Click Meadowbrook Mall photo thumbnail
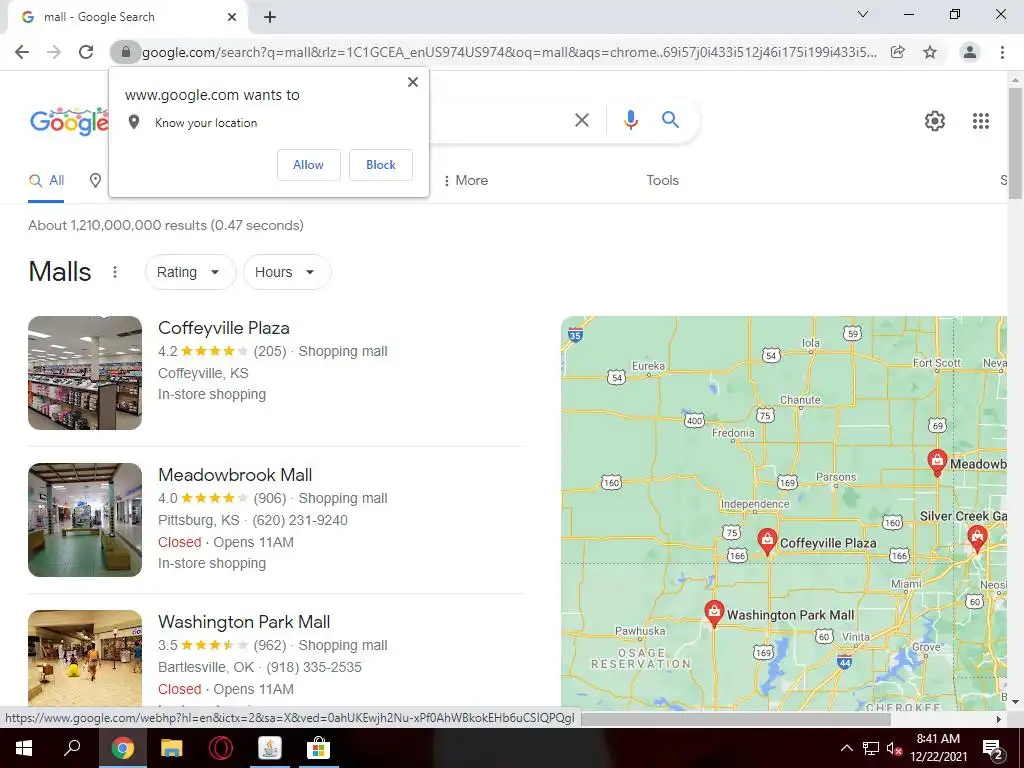This screenshot has width=1024, height=768. (x=85, y=520)
